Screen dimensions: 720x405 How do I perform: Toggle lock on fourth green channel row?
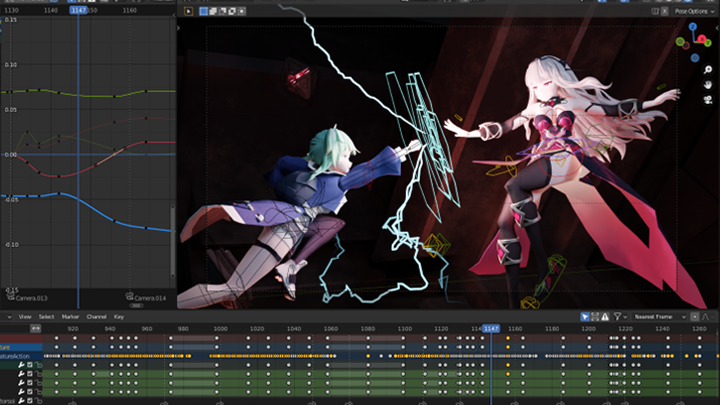(39, 392)
